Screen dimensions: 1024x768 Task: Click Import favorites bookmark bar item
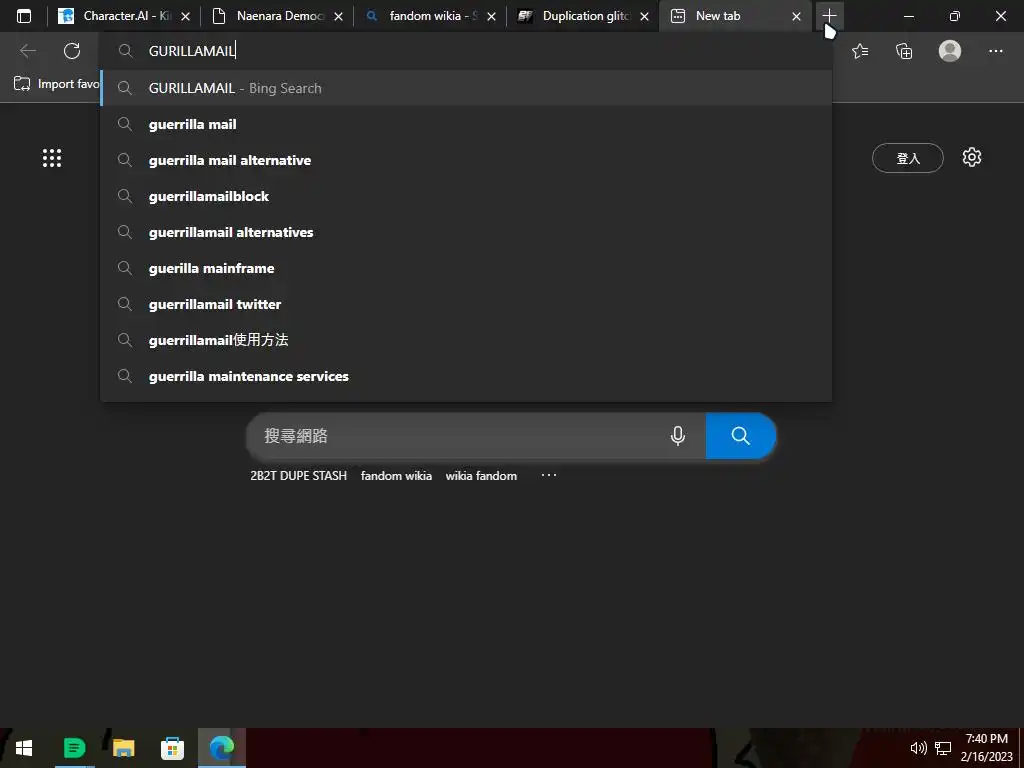56,84
